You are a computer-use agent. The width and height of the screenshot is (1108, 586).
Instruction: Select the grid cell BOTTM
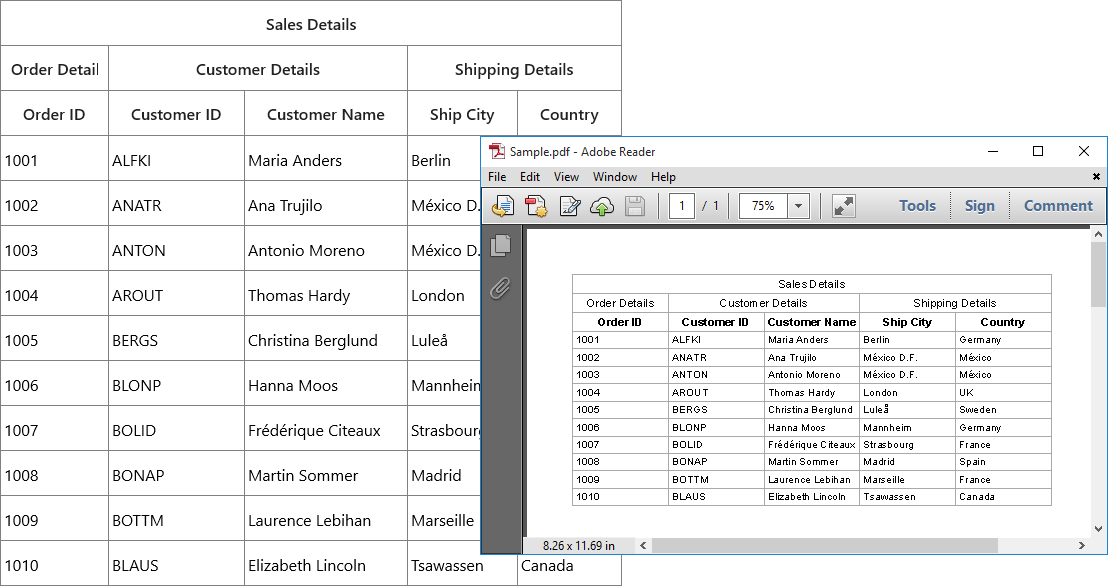176,520
